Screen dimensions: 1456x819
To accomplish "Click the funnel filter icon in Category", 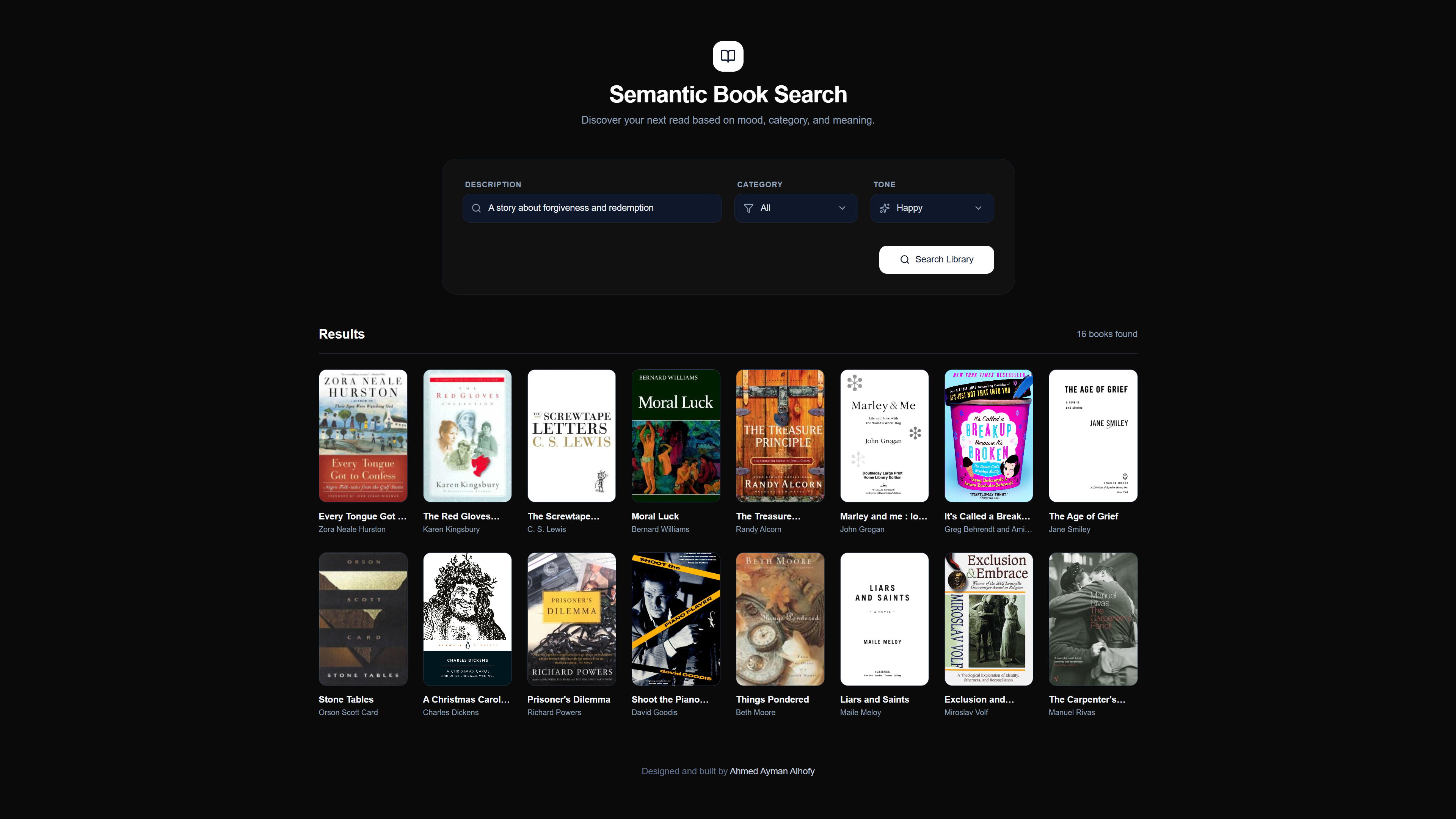I will (748, 208).
